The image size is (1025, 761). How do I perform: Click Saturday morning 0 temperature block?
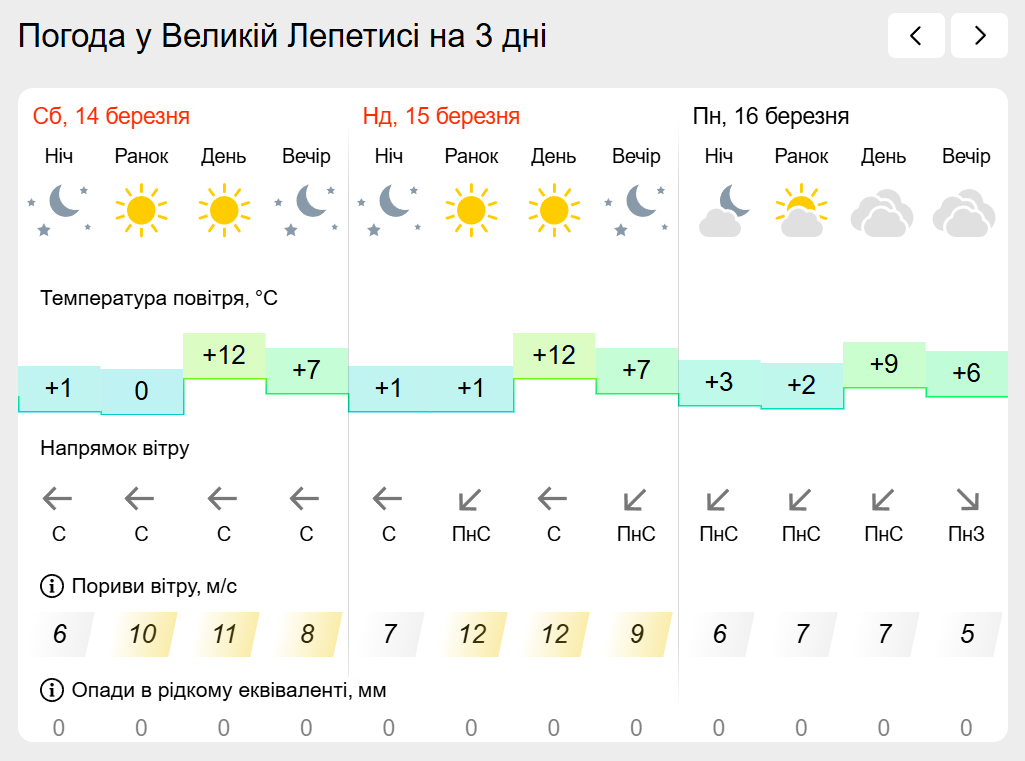pyautogui.click(x=141, y=391)
